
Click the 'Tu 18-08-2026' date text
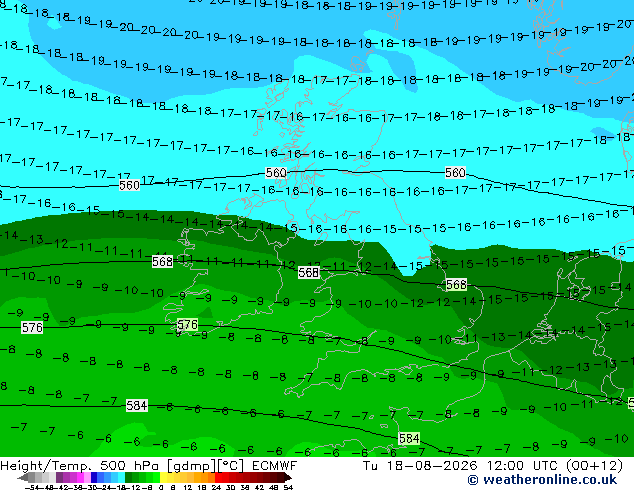click(x=420, y=466)
